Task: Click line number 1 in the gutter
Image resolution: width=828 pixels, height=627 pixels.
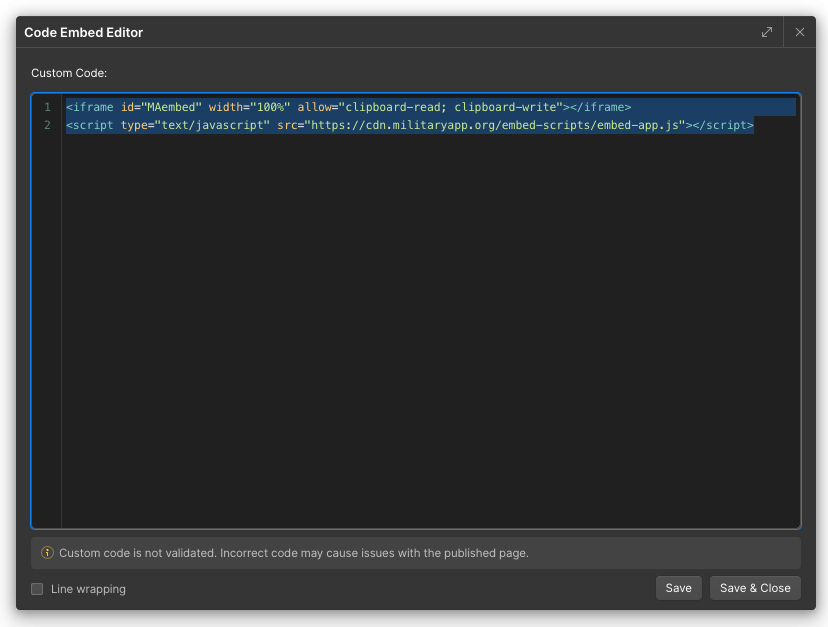Action: point(48,107)
